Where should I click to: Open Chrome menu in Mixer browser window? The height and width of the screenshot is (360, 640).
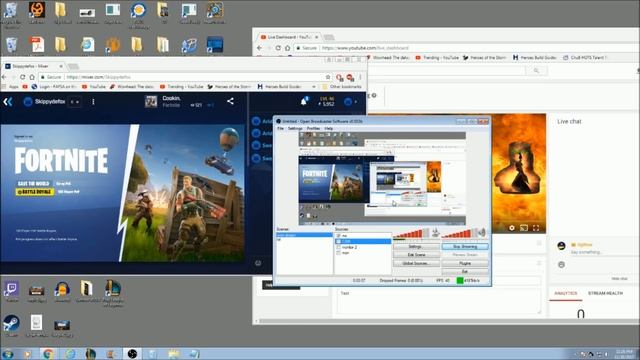[360, 77]
